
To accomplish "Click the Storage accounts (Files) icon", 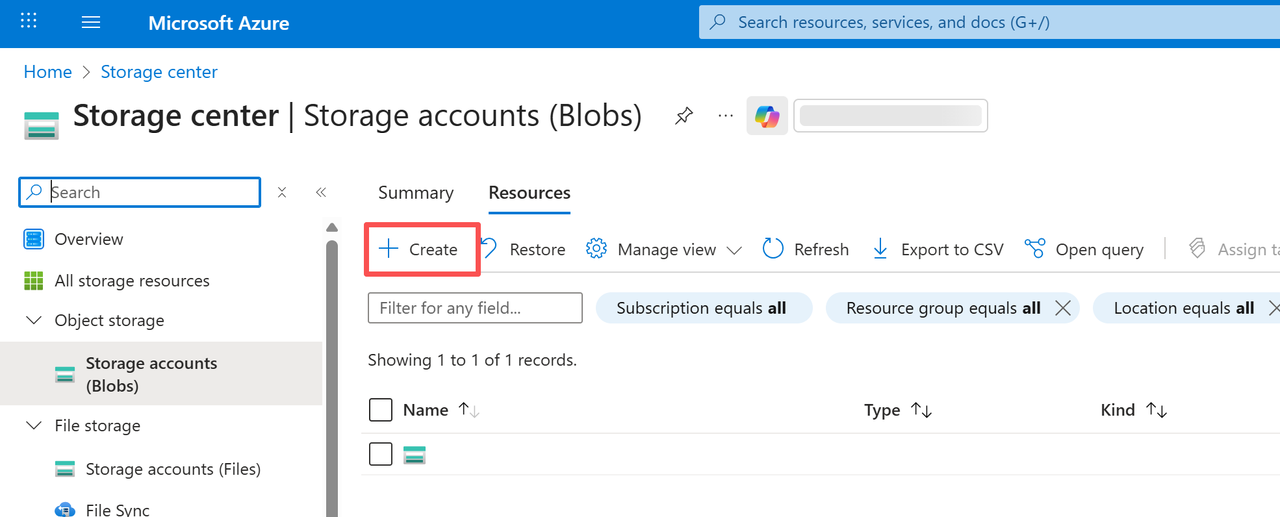I will (x=65, y=469).
